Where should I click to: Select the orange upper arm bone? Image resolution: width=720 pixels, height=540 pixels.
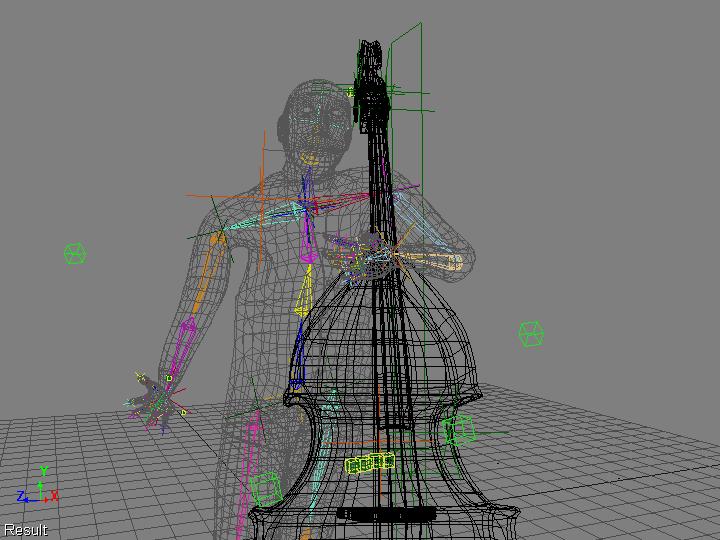(208, 273)
